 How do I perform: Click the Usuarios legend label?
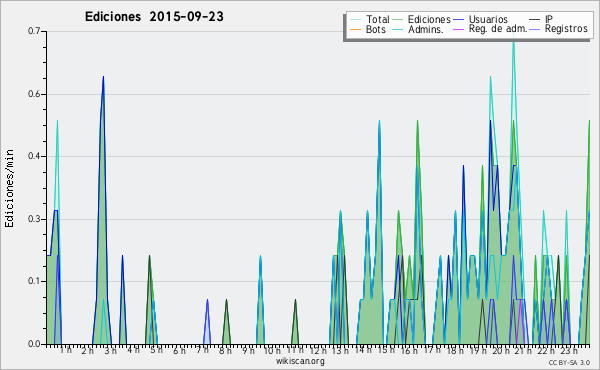point(488,19)
